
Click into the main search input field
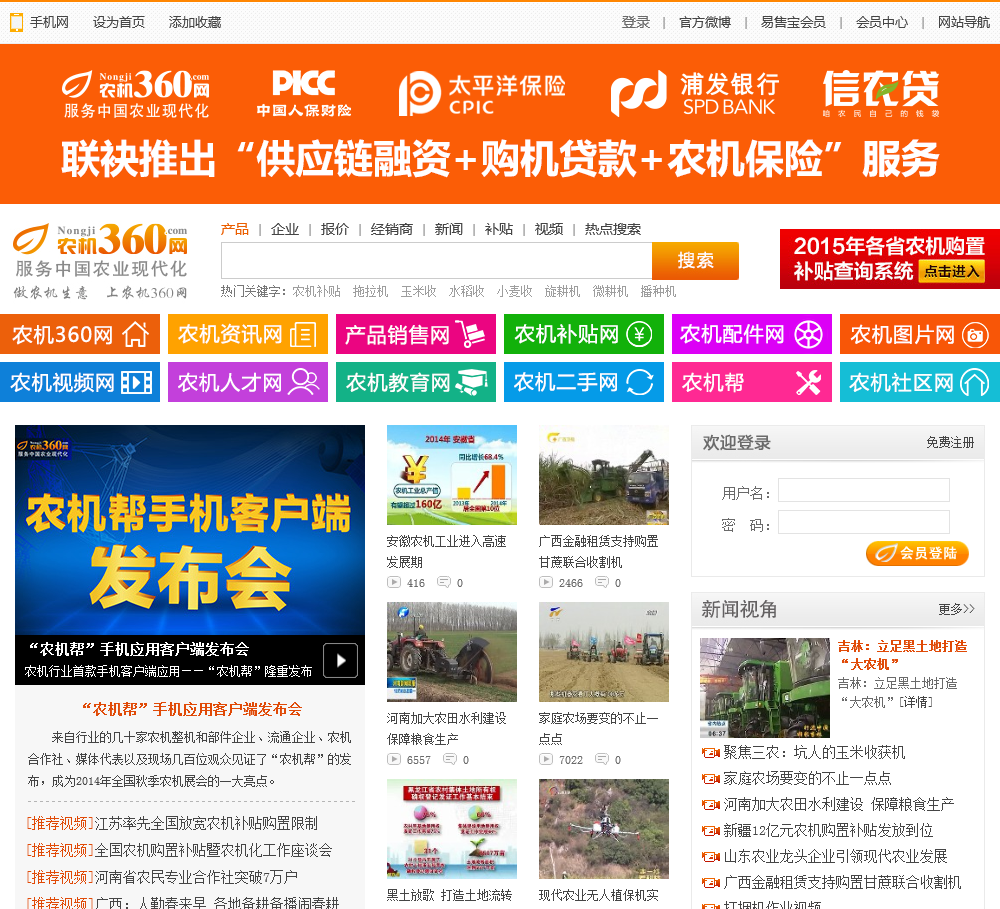click(x=436, y=260)
